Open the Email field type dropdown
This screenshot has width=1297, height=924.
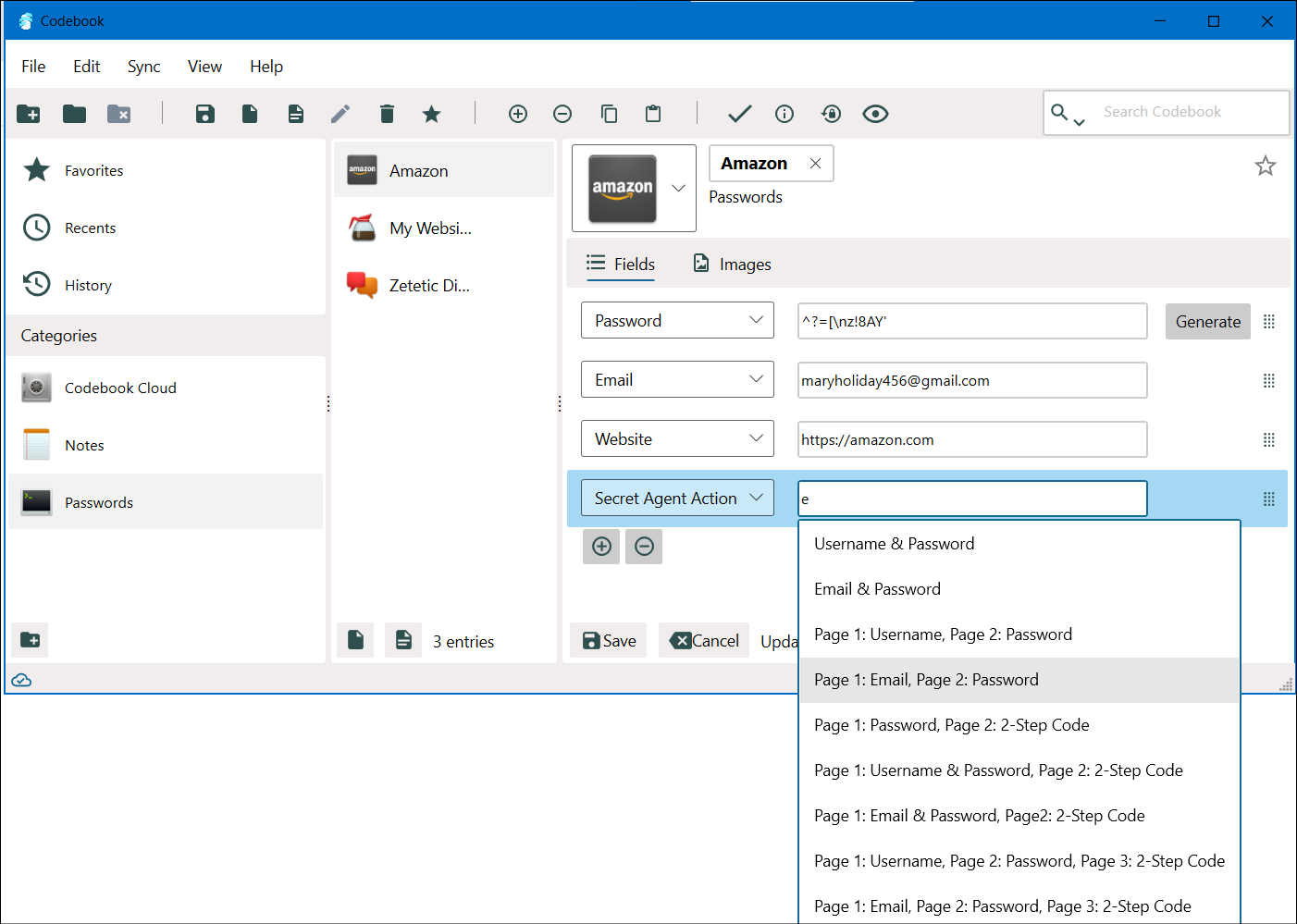[x=677, y=379]
